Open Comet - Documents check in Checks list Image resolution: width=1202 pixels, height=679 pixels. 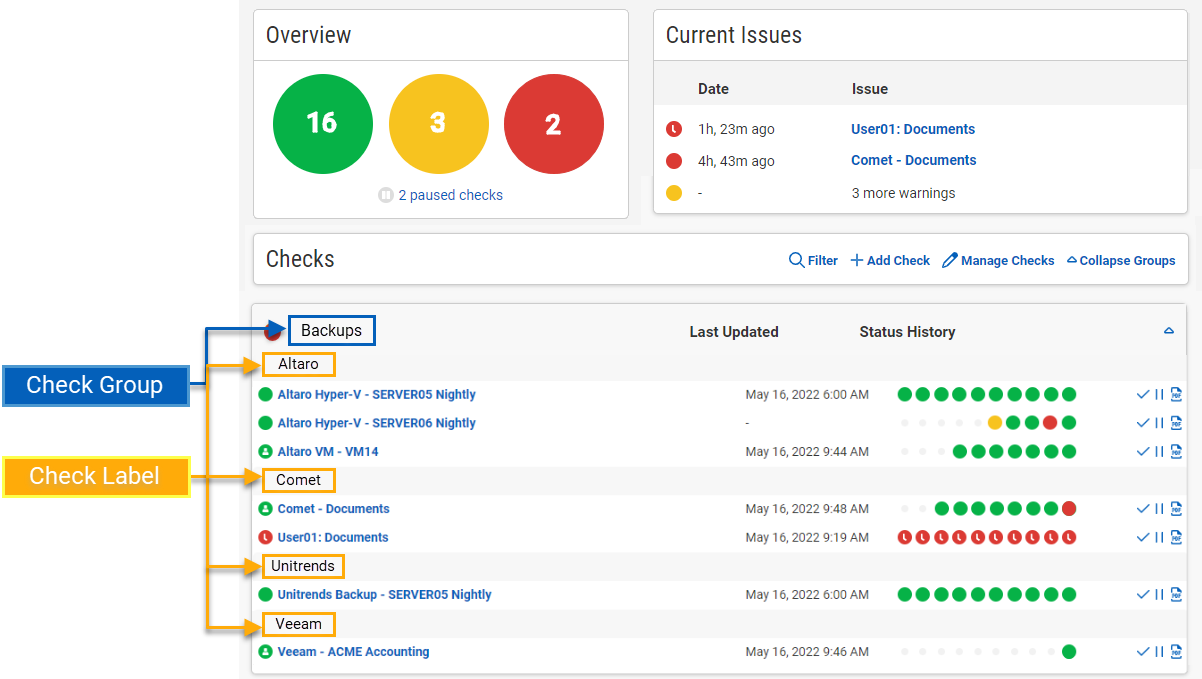point(334,509)
